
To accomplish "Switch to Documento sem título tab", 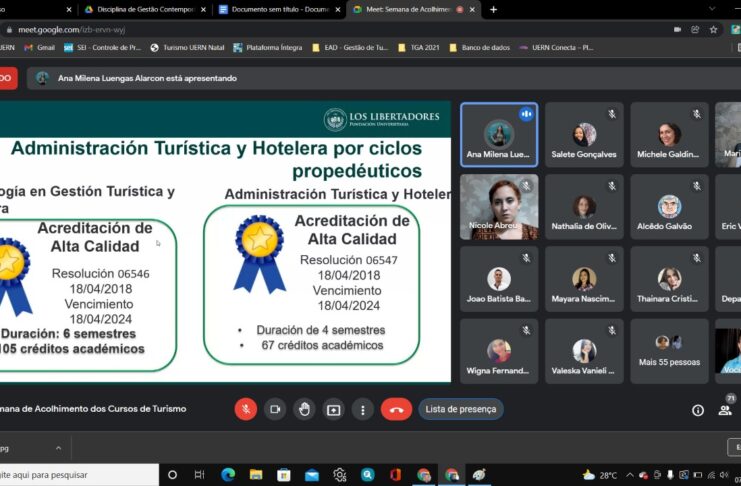I will coord(279,9).
